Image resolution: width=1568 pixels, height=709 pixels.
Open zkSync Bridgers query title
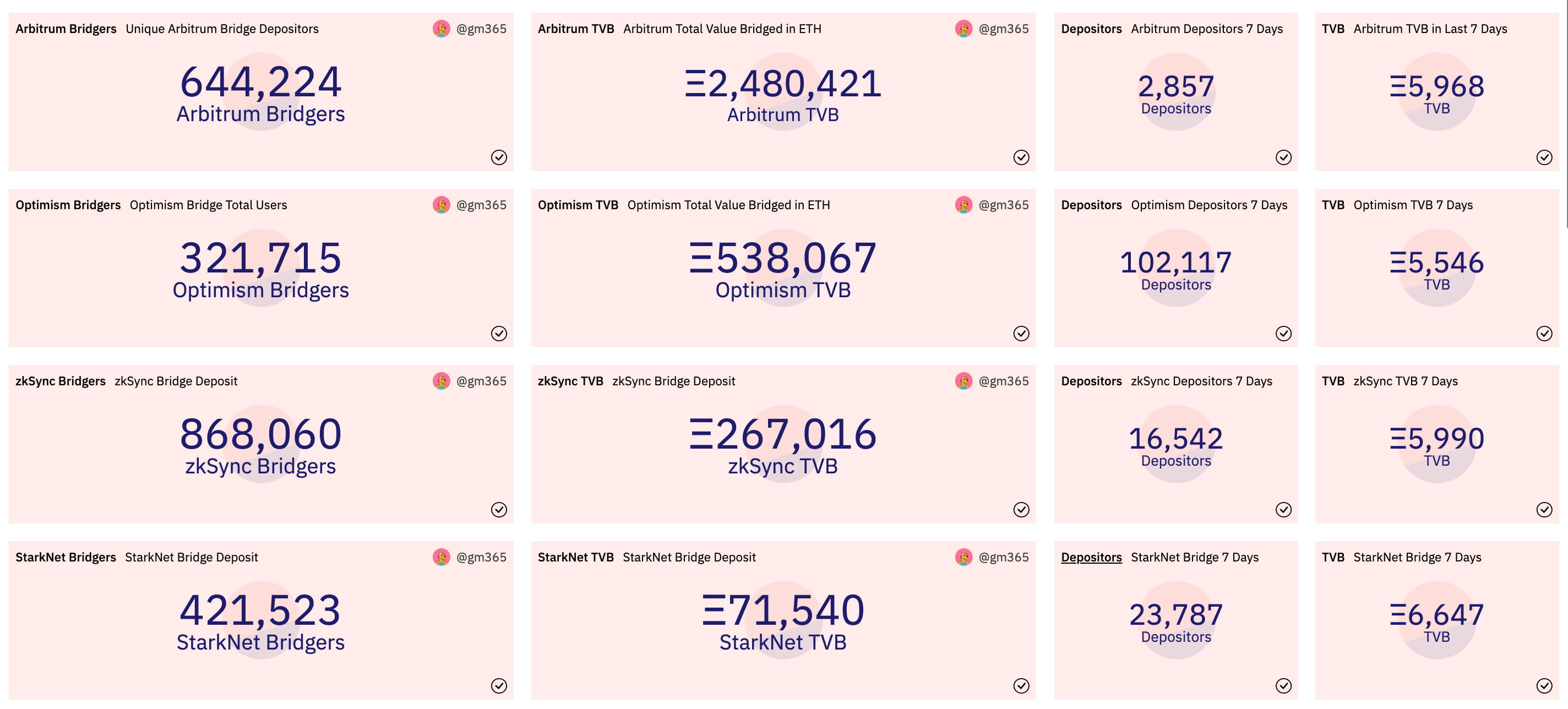point(60,381)
